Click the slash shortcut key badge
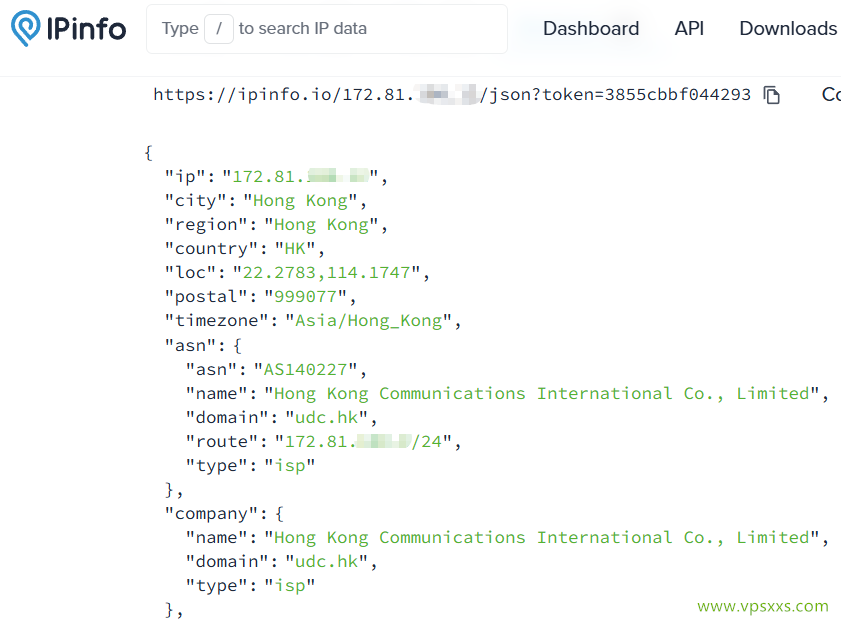Image resolution: width=841 pixels, height=624 pixels. [218, 29]
